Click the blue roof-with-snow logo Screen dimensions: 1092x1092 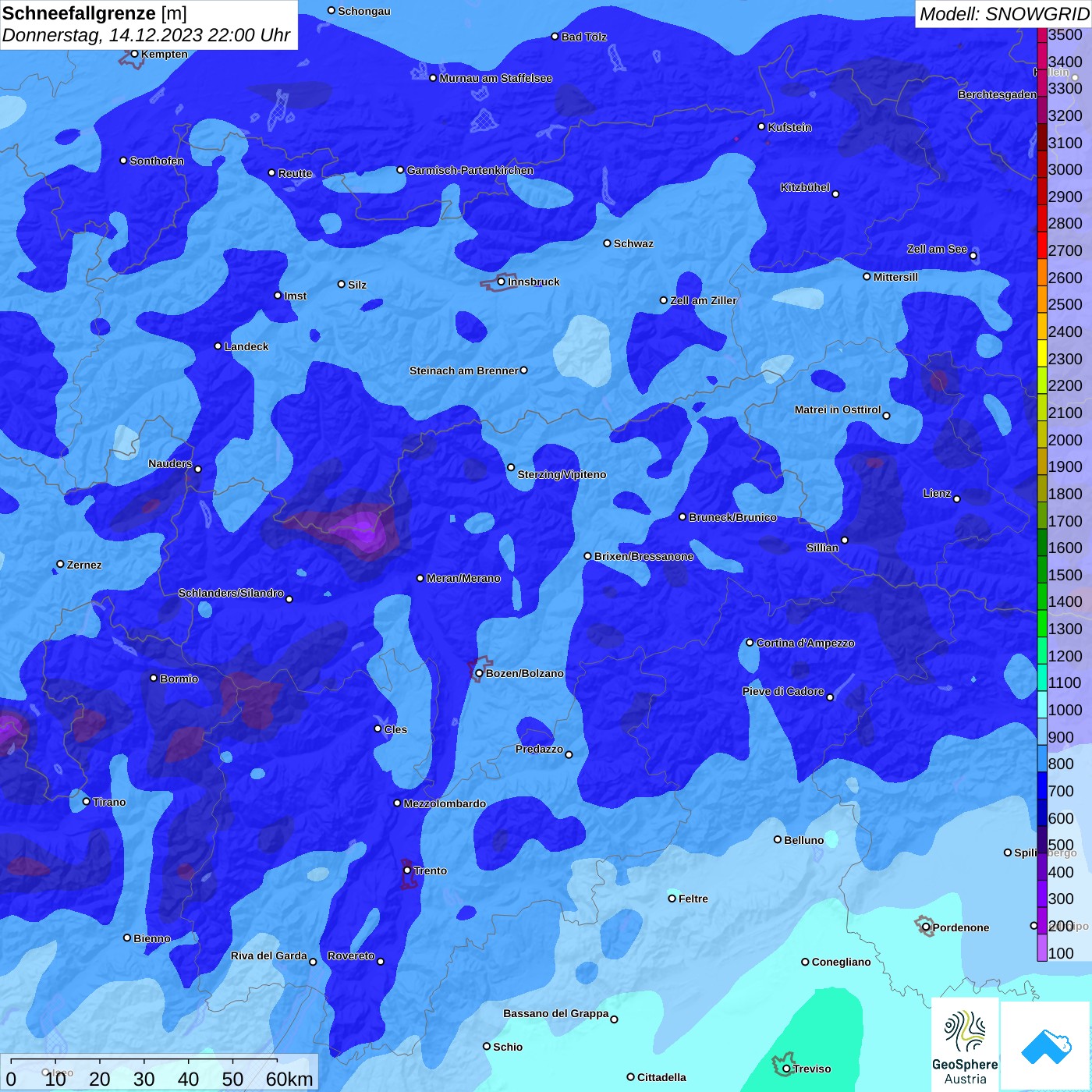pos(1045,1046)
